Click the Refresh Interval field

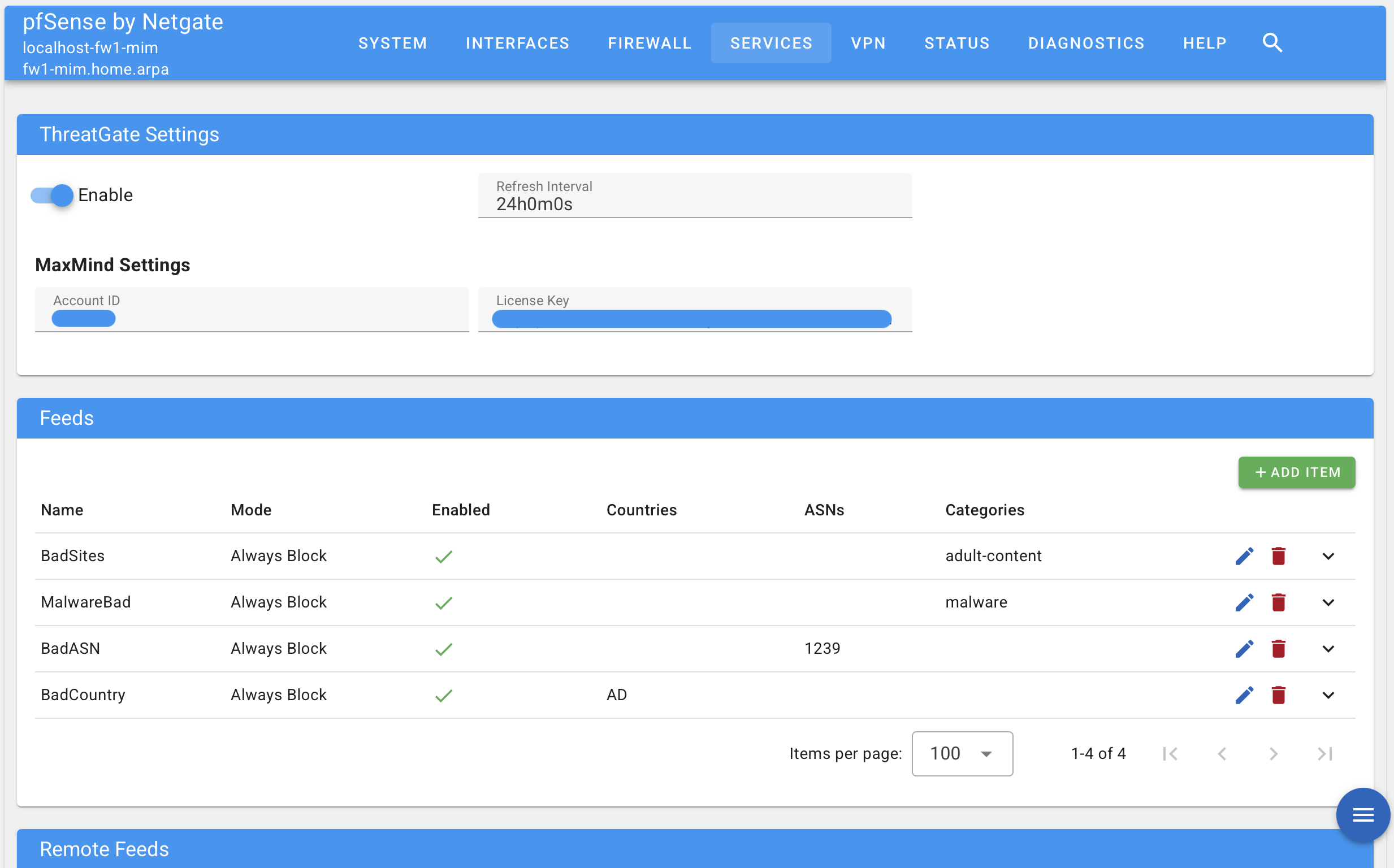click(x=695, y=196)
